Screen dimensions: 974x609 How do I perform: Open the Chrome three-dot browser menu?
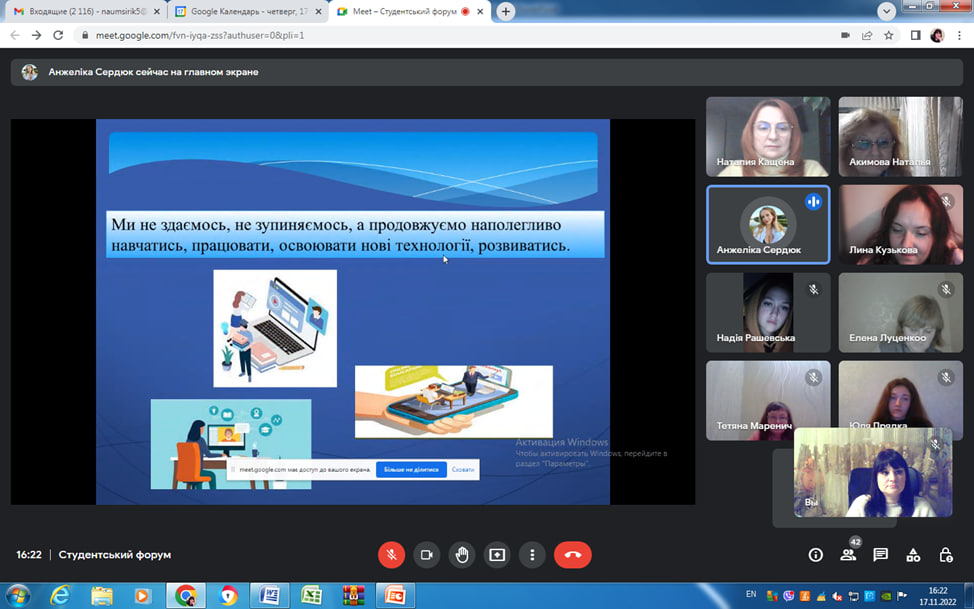[960, 35]
